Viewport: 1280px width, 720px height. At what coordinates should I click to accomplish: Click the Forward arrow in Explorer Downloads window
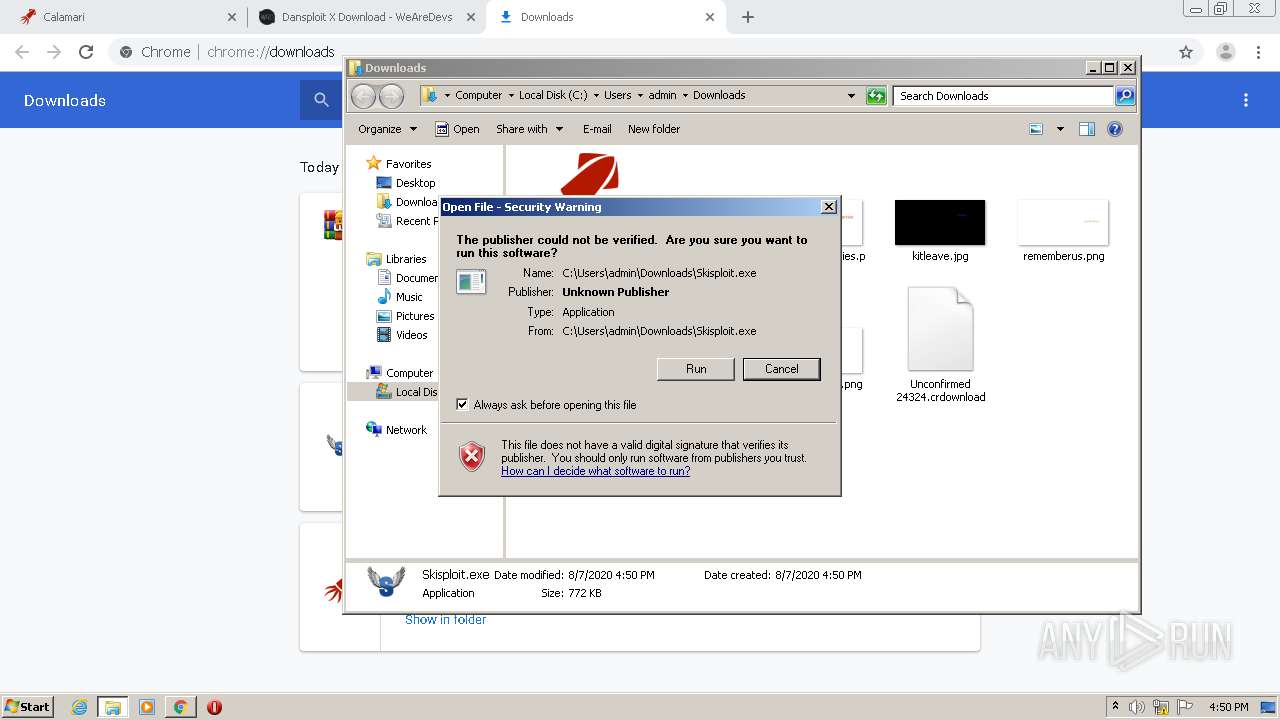(391, 96)
